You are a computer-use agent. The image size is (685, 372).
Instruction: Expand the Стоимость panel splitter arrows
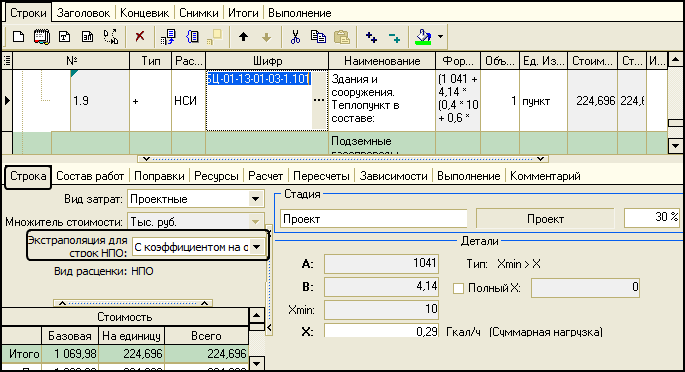click(133, 303)
